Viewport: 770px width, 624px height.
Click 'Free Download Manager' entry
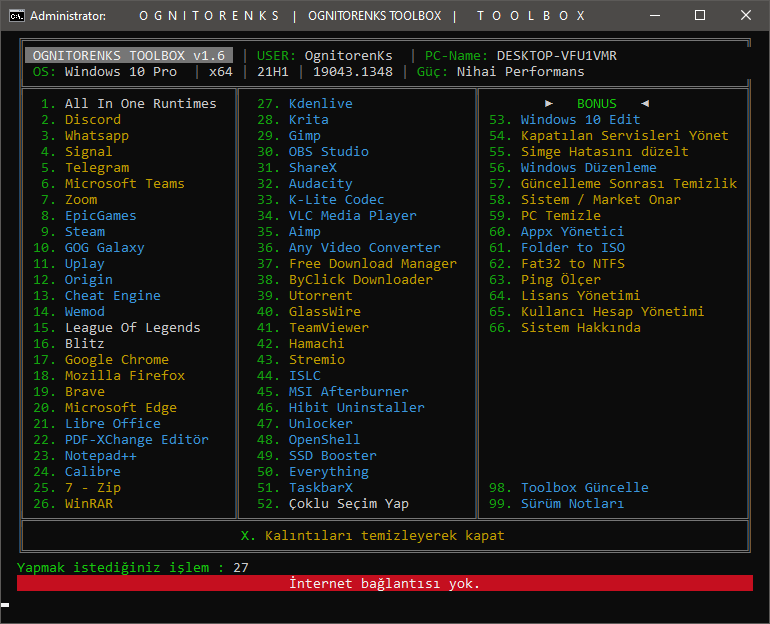coord(373,264)
